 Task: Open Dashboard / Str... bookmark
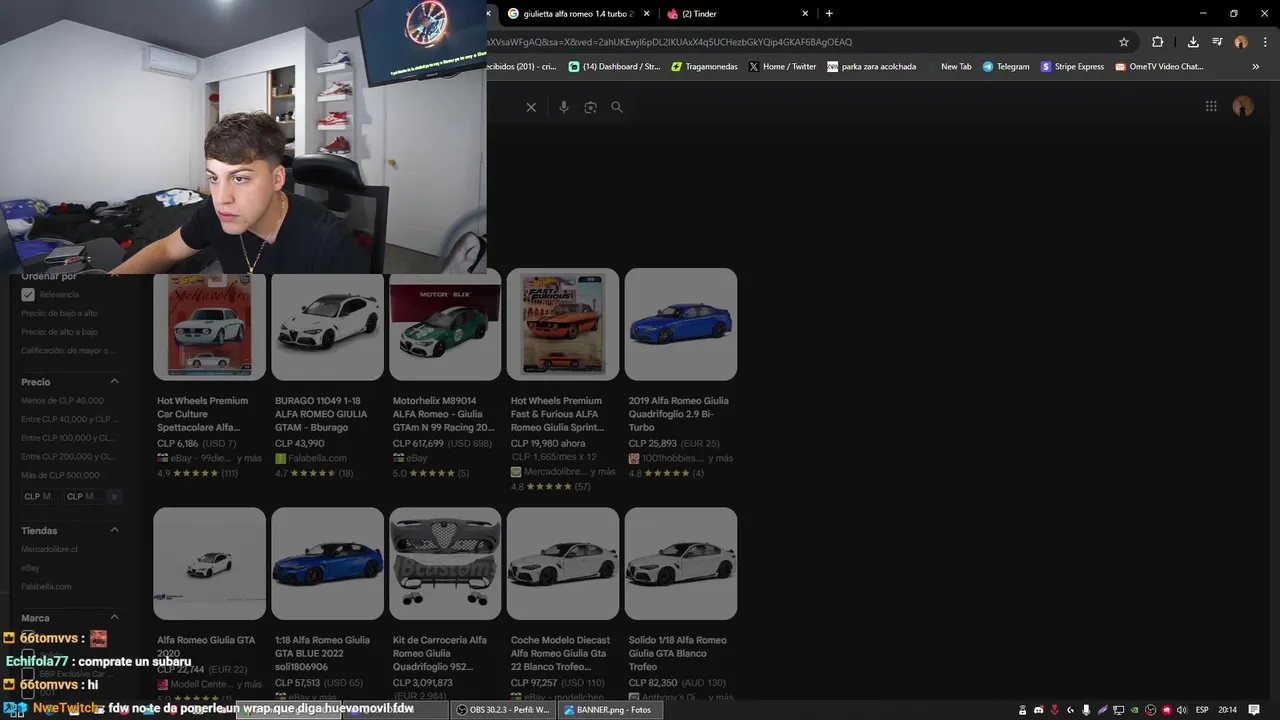615,67
